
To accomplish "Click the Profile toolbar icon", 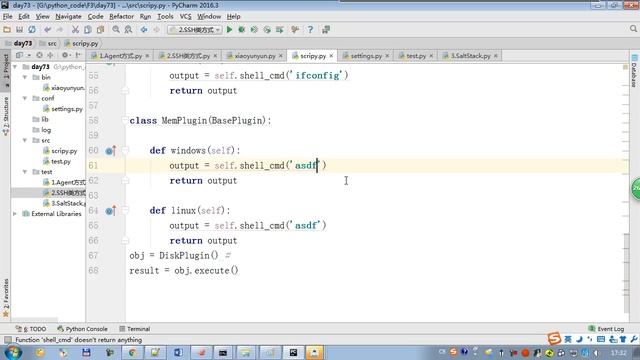I will coord(267,29).
